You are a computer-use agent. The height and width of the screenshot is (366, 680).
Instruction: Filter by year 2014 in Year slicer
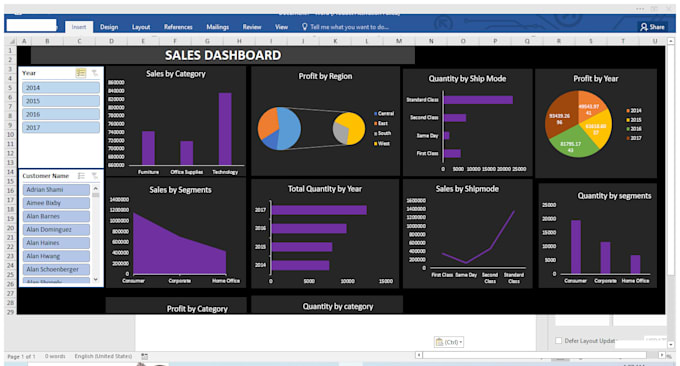[61, 88]
